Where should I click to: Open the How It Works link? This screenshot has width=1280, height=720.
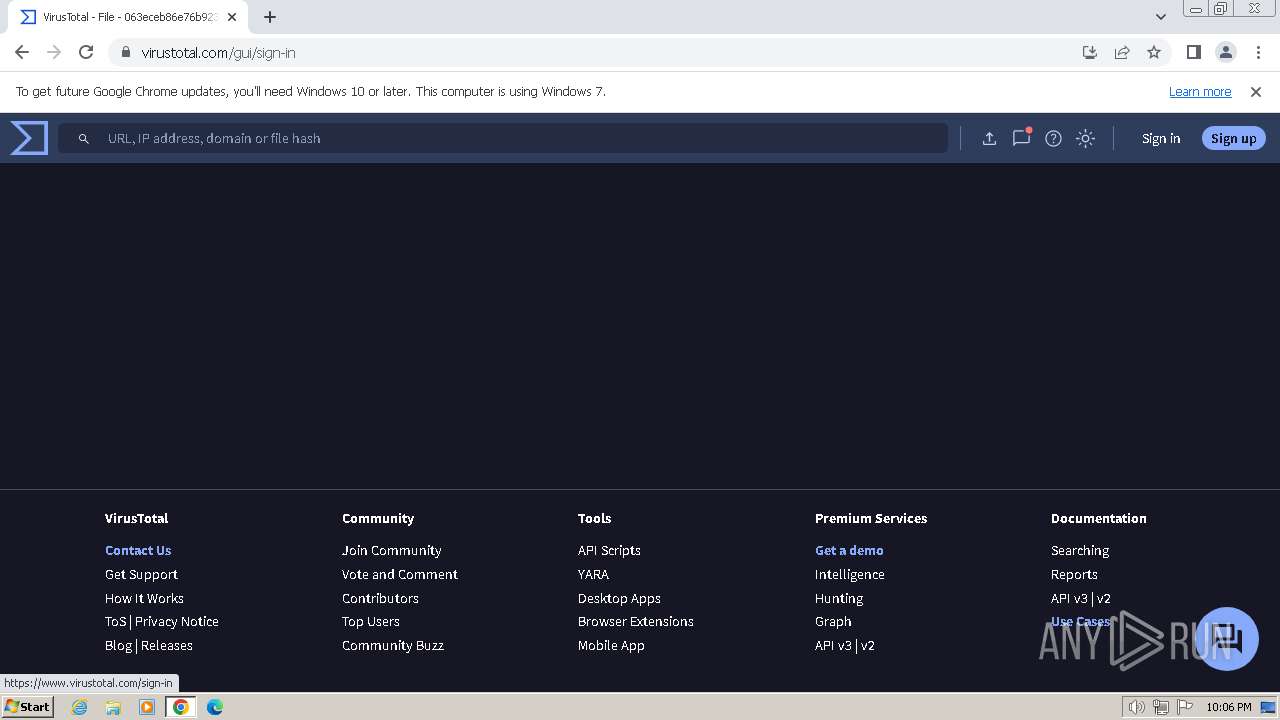(144, 598)
